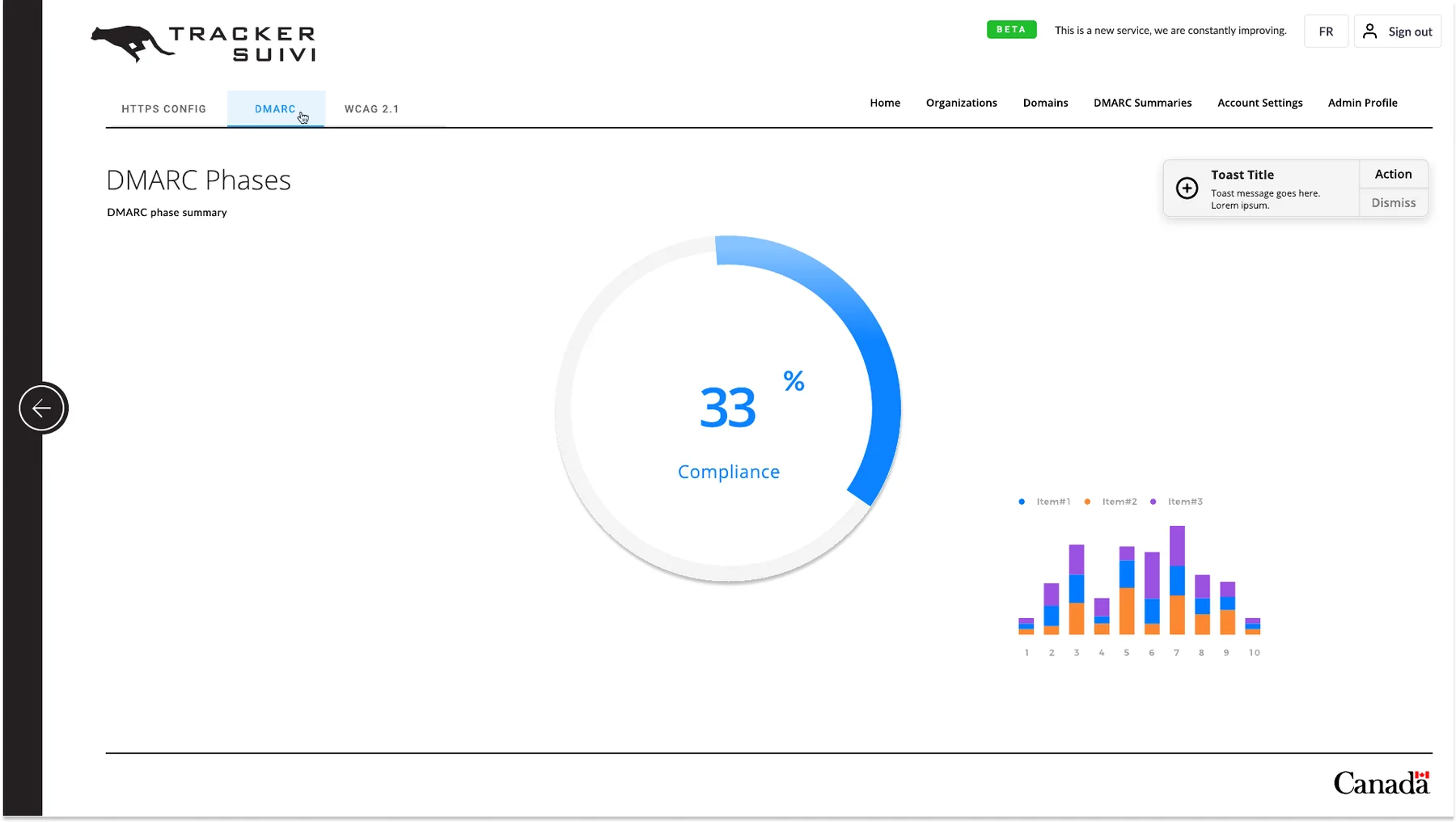Screen dimensions: 1456x822
Task: Open the HTTPS CONFIG tab
Action: 164,109
